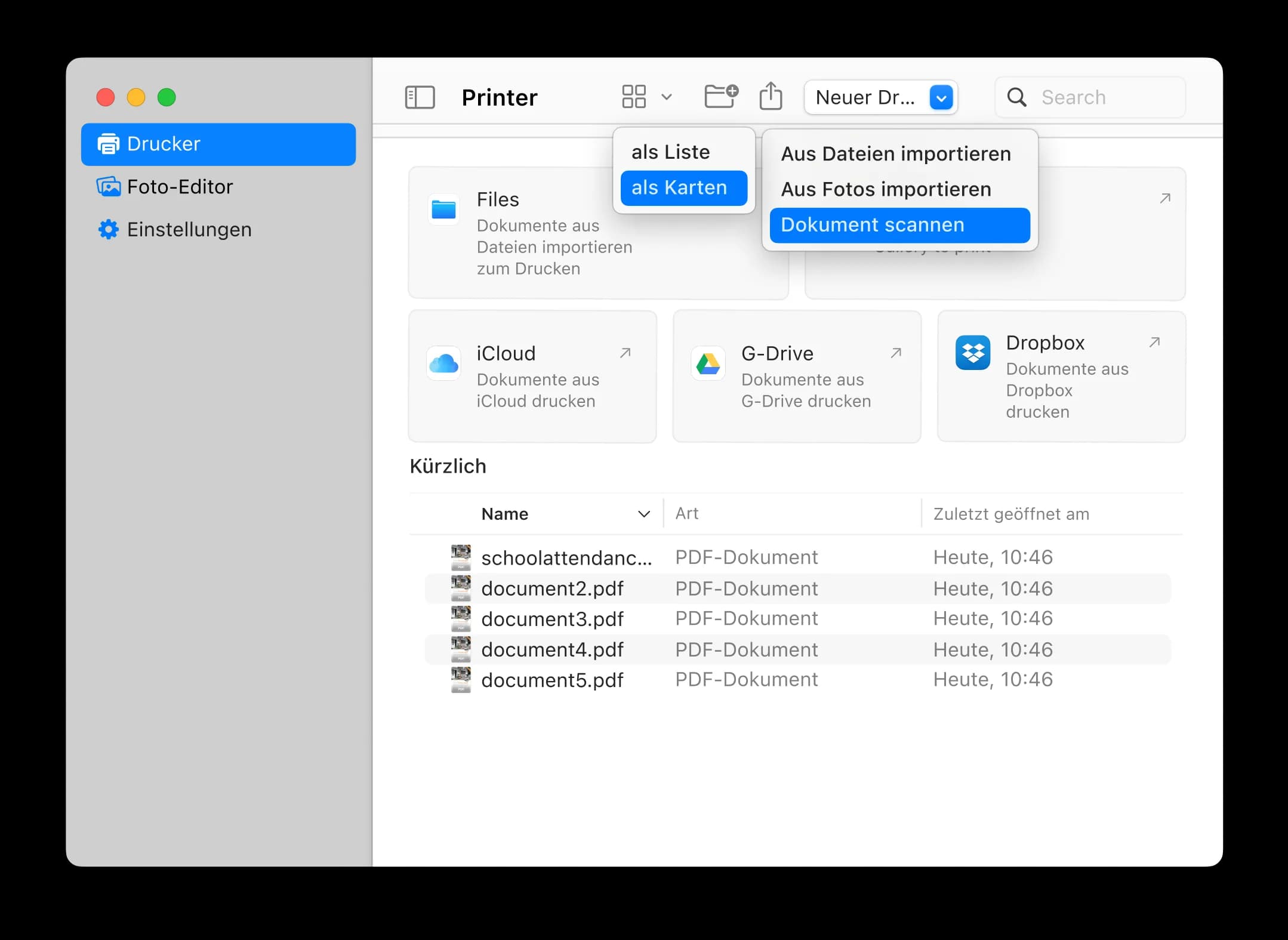Click the Search field
The image size is (1288, 940).
point(1090,97)
